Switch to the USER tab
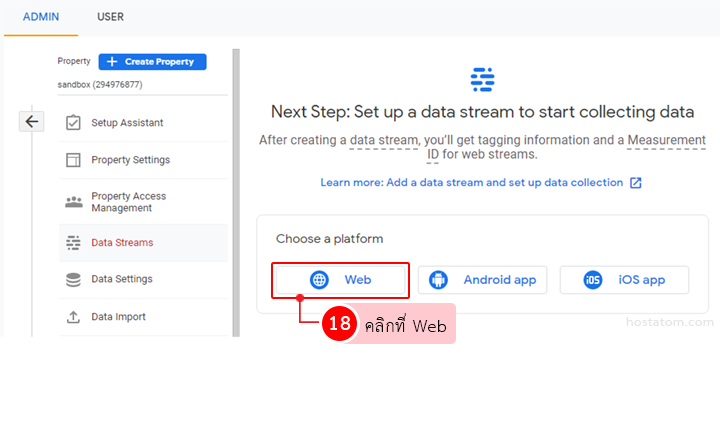Image resolution: width=720 pixels, height=428 pixels. 110,17
